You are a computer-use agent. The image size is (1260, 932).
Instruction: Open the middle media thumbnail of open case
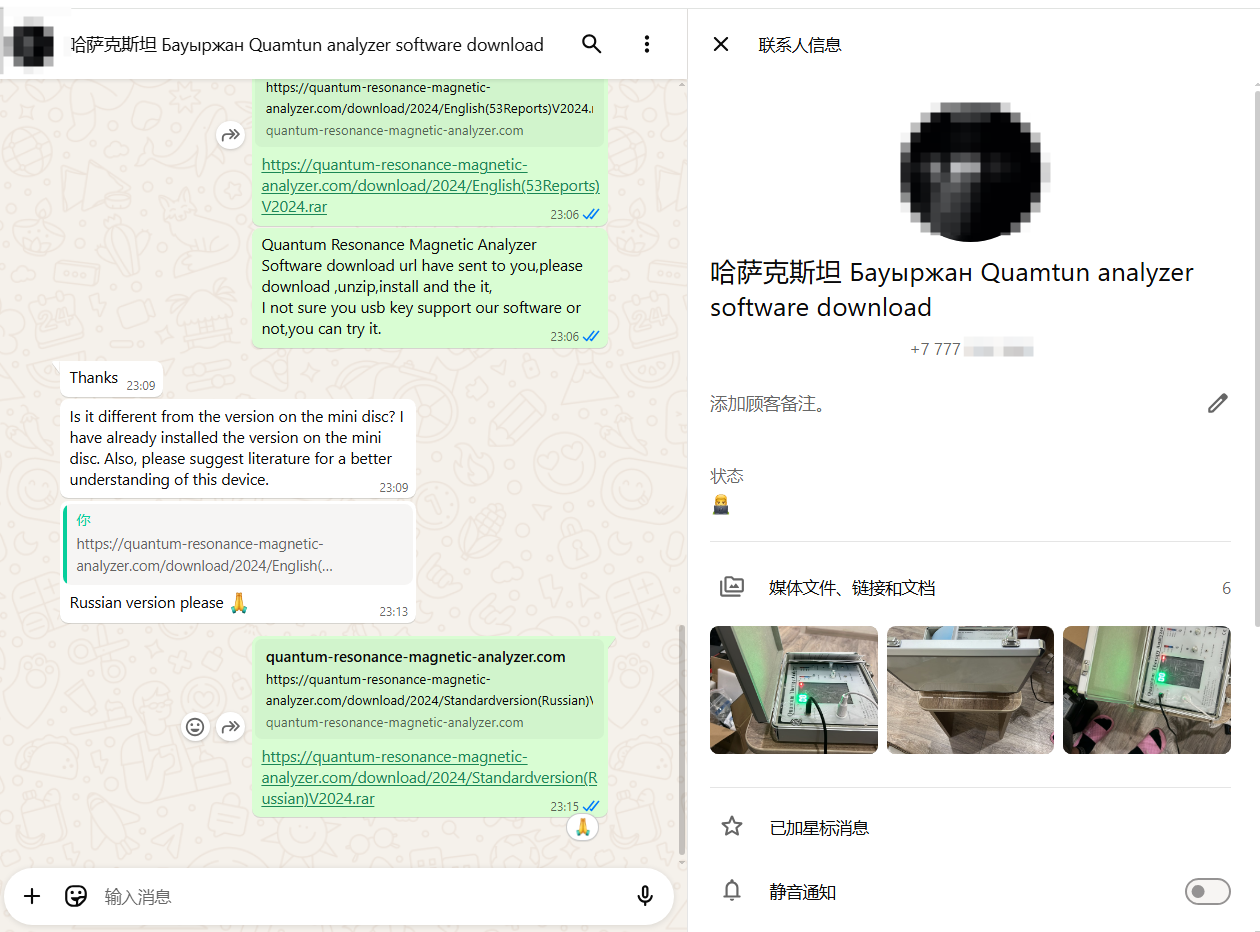pos(970,690)
